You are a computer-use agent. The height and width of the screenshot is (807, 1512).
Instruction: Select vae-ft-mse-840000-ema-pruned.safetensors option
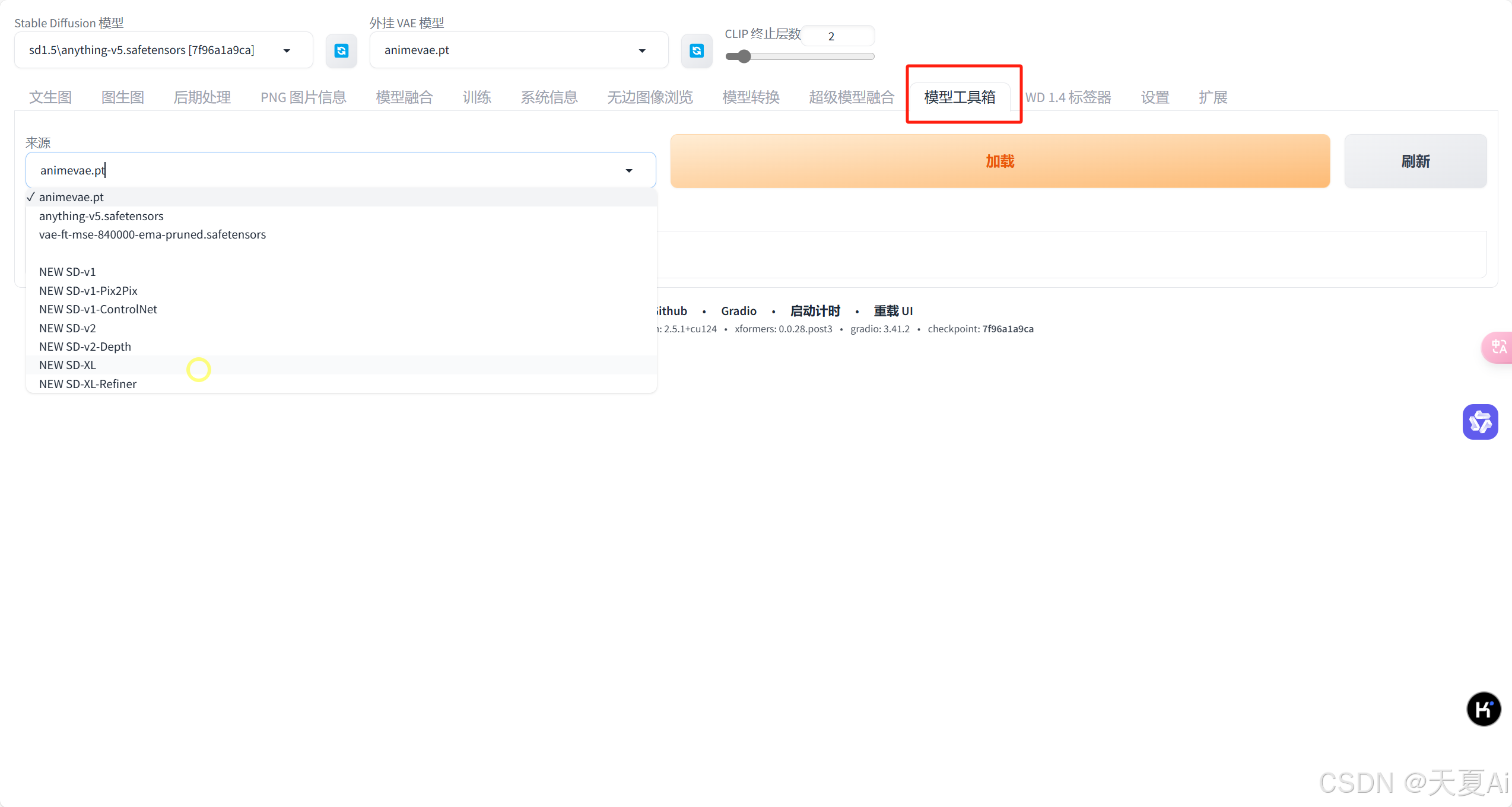point(153,234)
